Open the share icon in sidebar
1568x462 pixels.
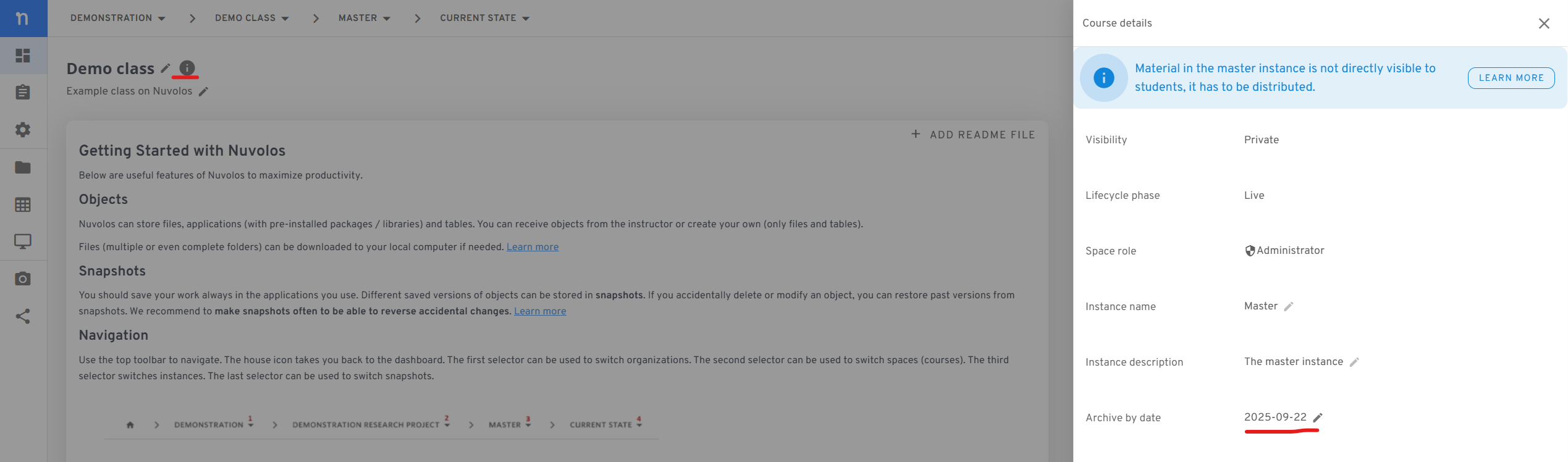point(23,316)
